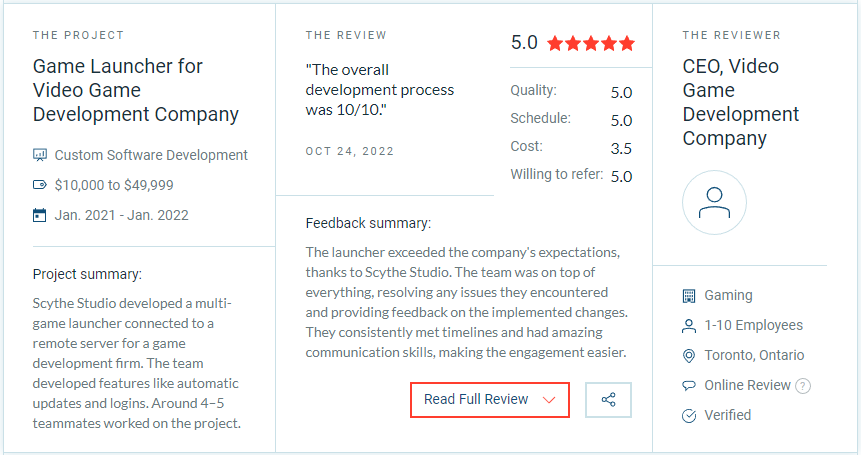Image resolution: width=861 pixels, height=455 pixels.
Task: Click the red chevron in Read Full Review
Action: [549, 400]
